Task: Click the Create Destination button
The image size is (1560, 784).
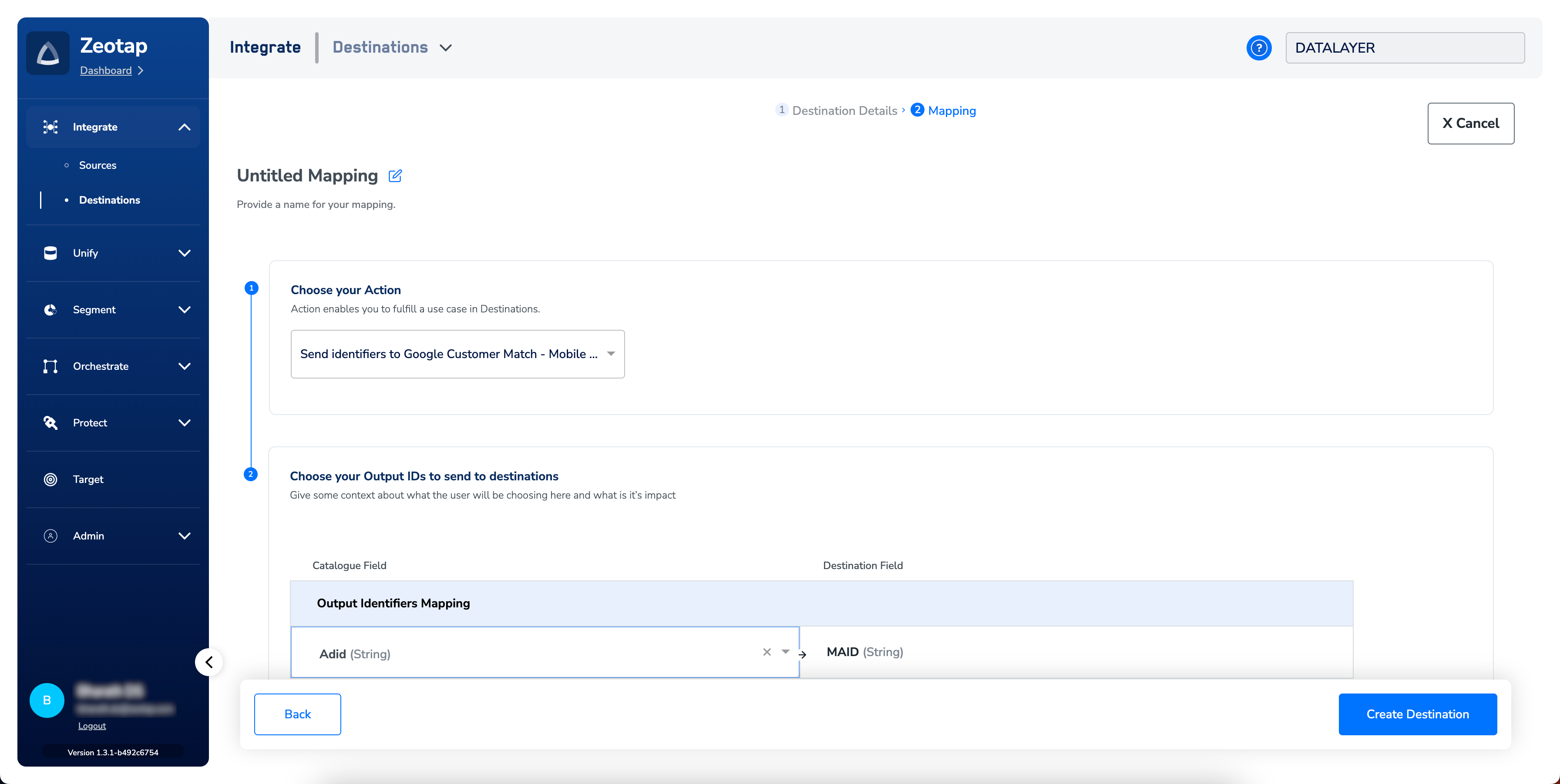Action: (x=1417, y=714)
